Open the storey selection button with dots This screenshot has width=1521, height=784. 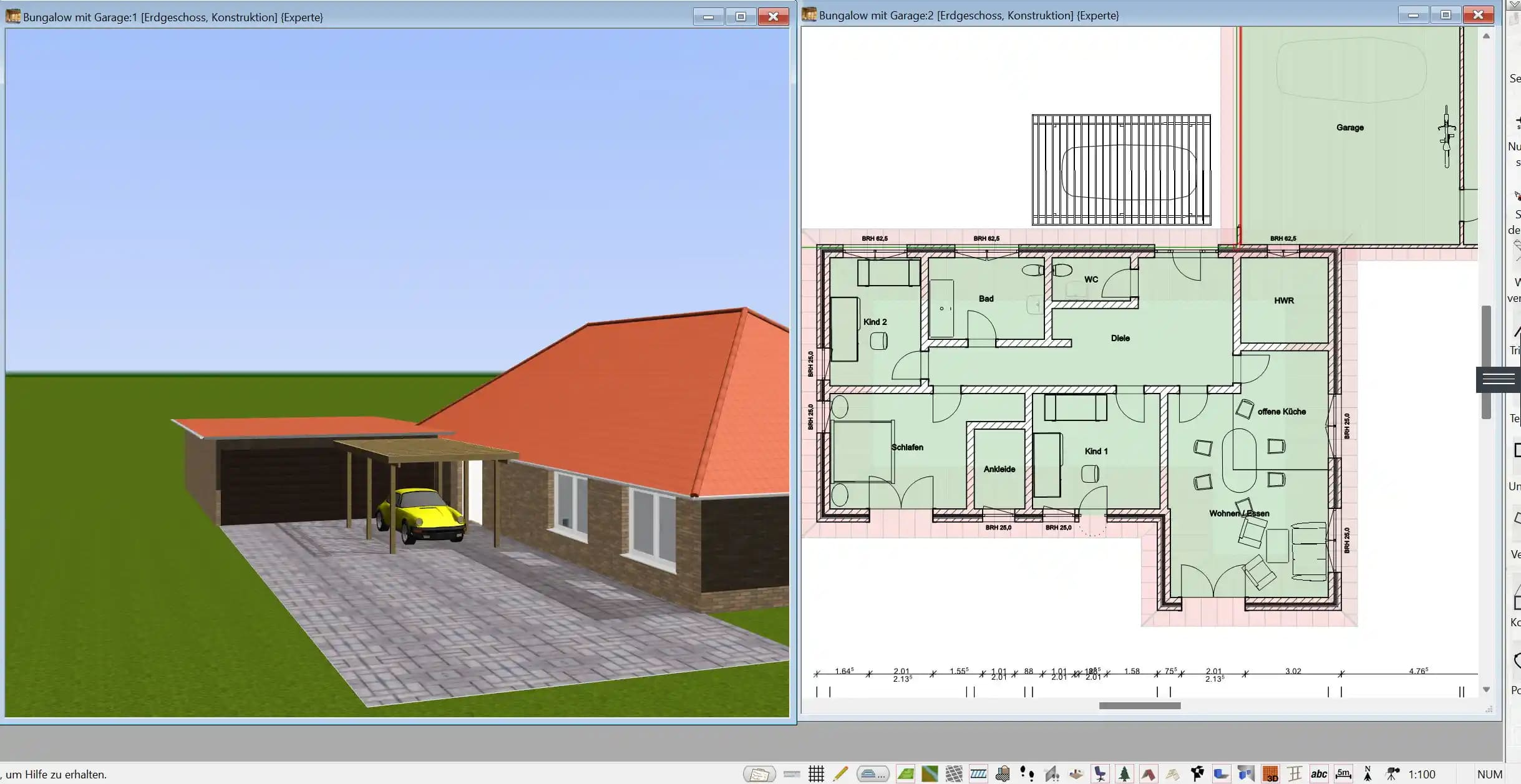click(x=872, y=774)
